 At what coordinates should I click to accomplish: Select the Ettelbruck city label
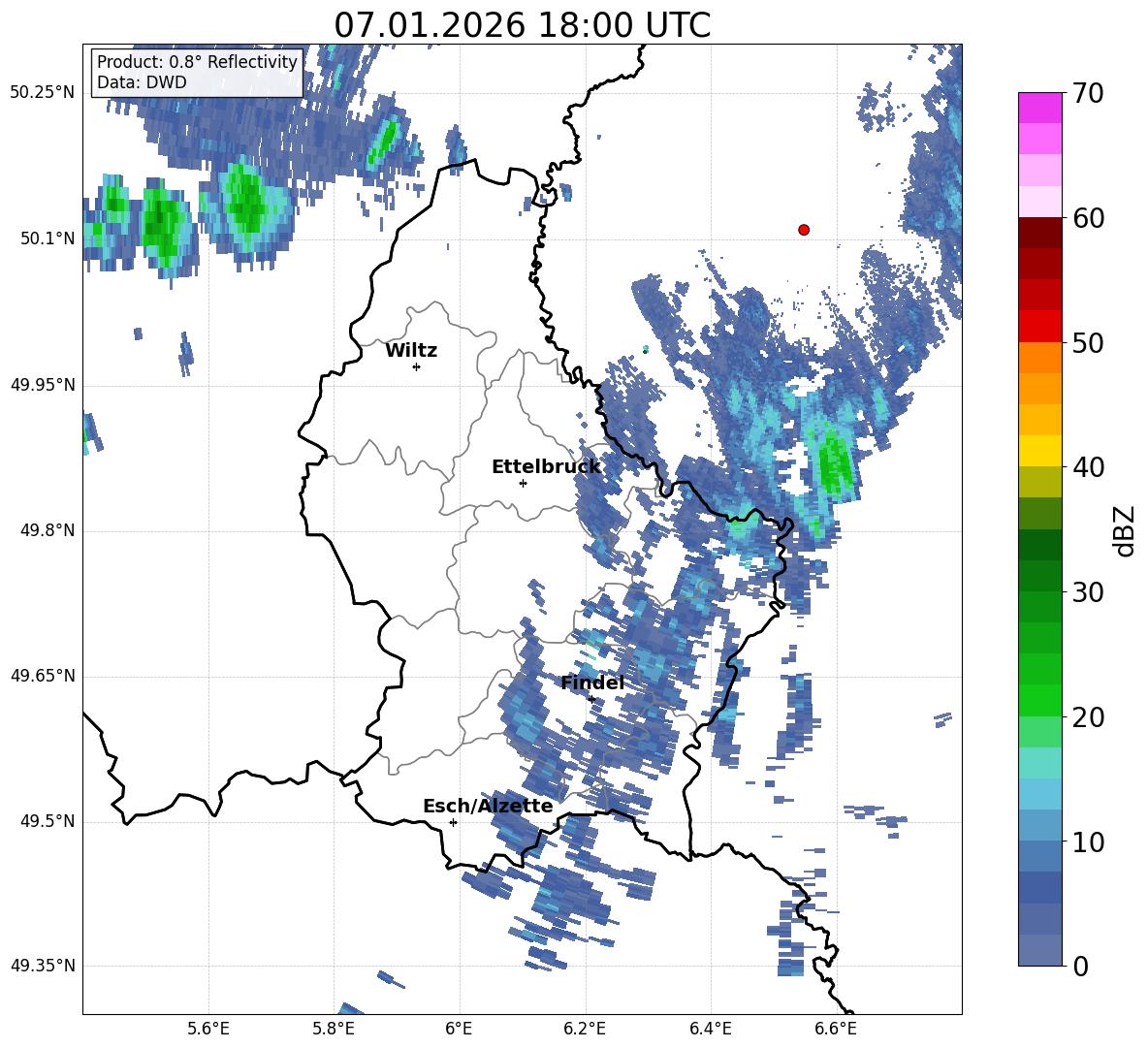546,467
